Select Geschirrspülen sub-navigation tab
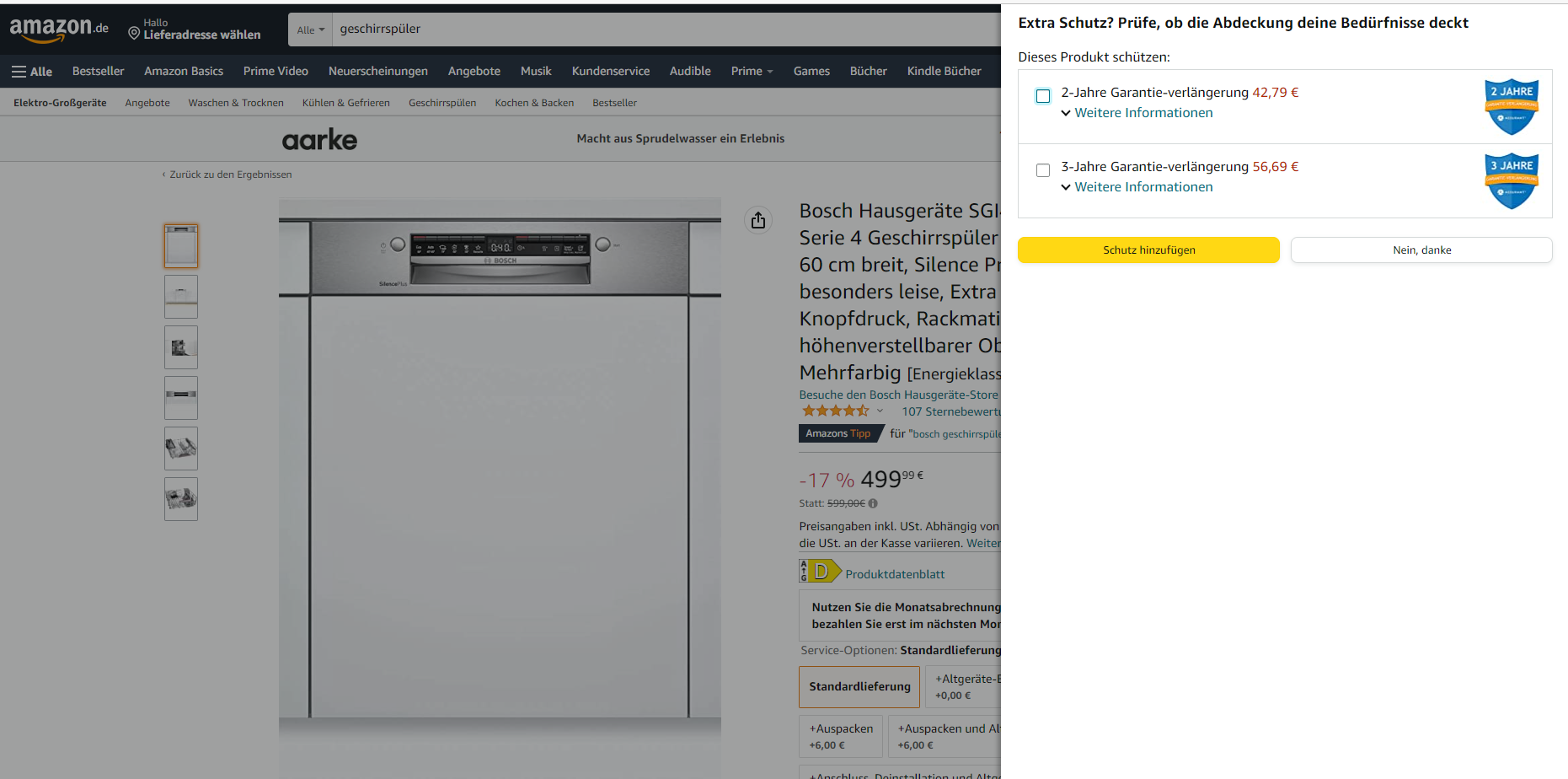Screen dimensions: 1568x779 point(442,103)
